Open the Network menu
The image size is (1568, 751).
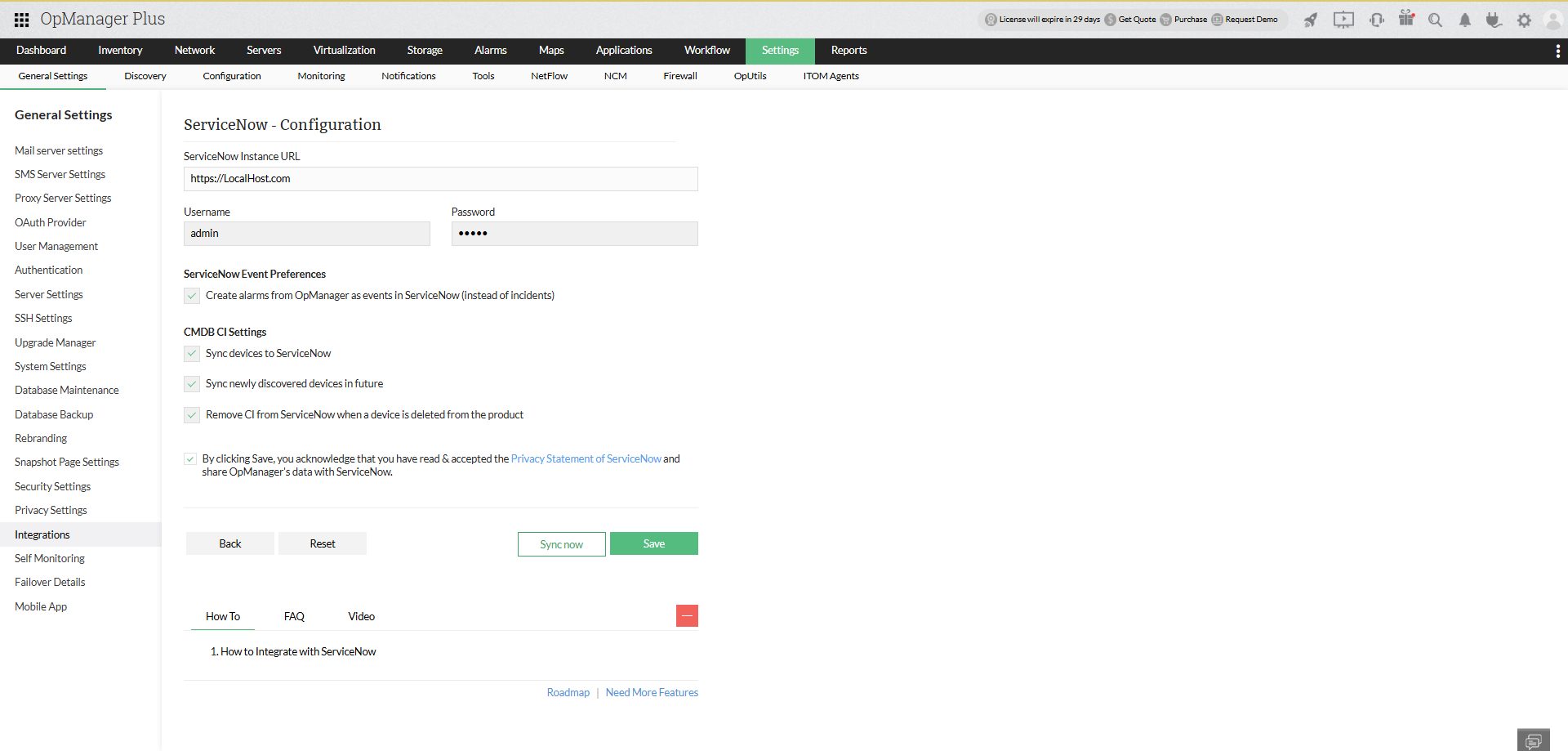click(194, 51)
